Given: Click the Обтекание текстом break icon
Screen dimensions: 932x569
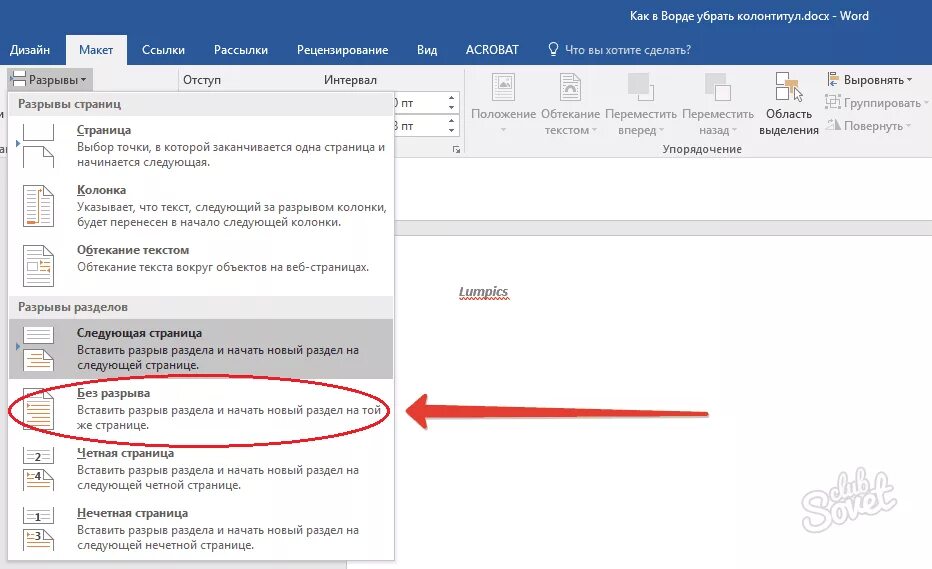Looking at the screenshot, I should pyautogui.click(x=38, y=265).
